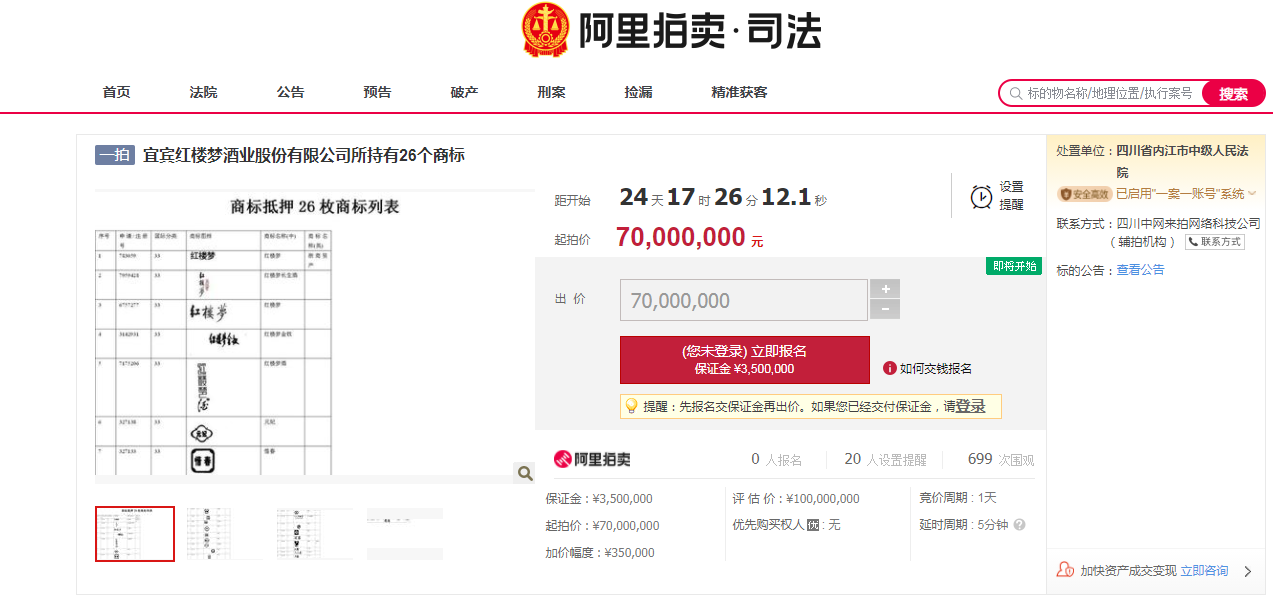Viewport: 1273px width, 606px height.
Task: Click the 设置提醒 alarm clock icon
Action: click(x=981, y=196)
